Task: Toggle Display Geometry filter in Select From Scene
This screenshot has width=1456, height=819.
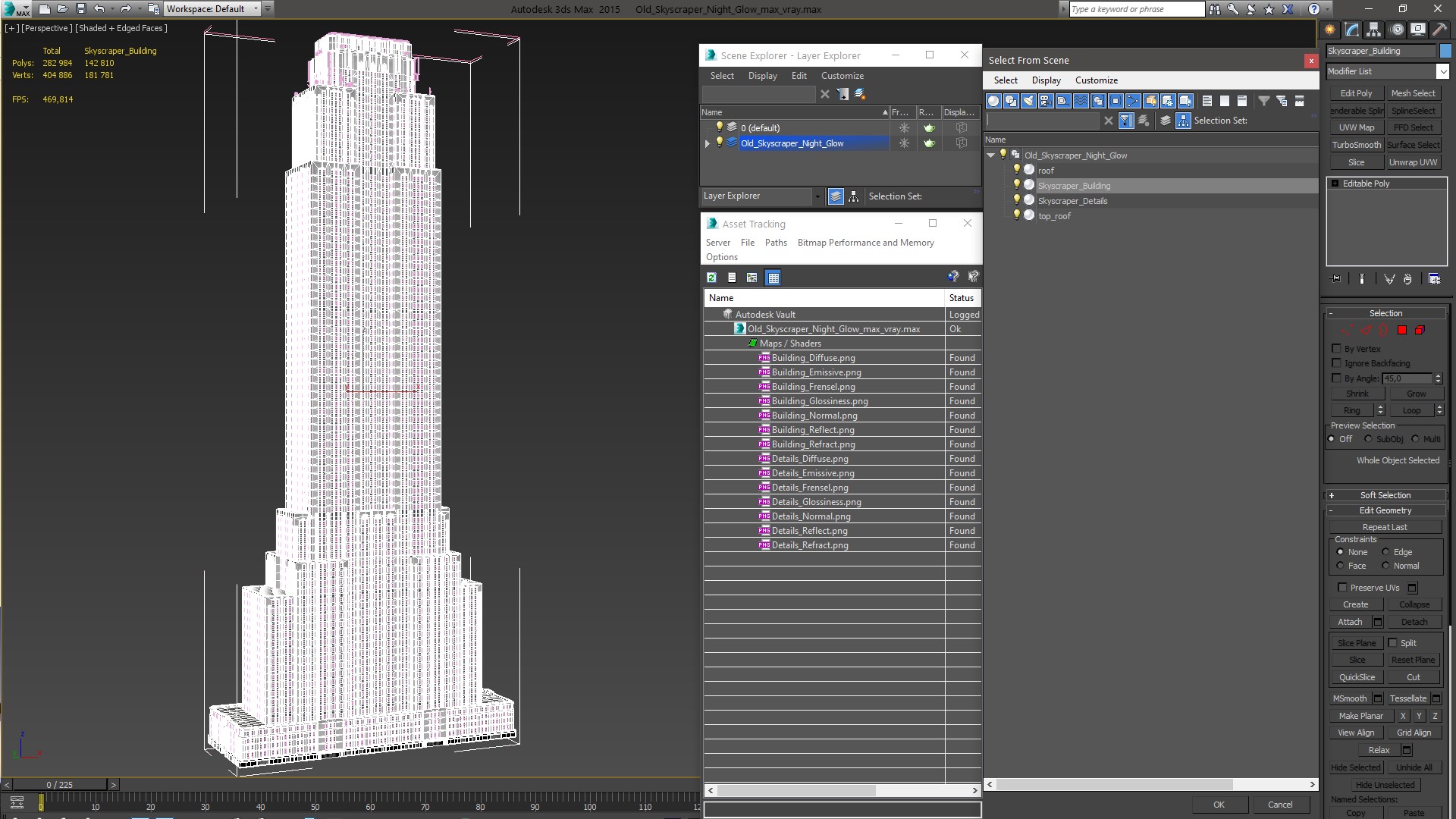Action: click(993, 101)
